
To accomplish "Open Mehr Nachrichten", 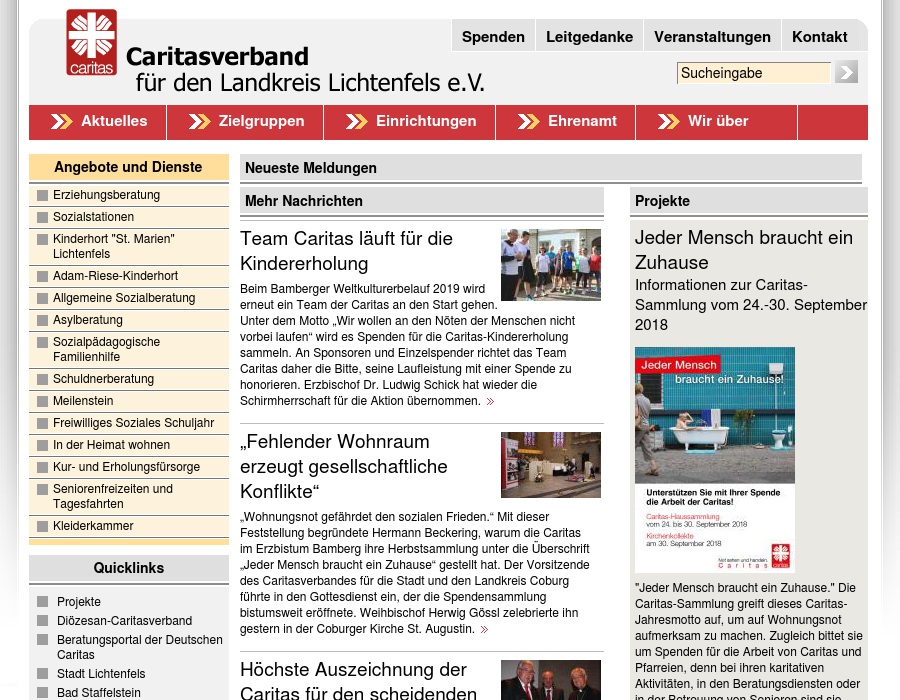I will tap(304, 201).
